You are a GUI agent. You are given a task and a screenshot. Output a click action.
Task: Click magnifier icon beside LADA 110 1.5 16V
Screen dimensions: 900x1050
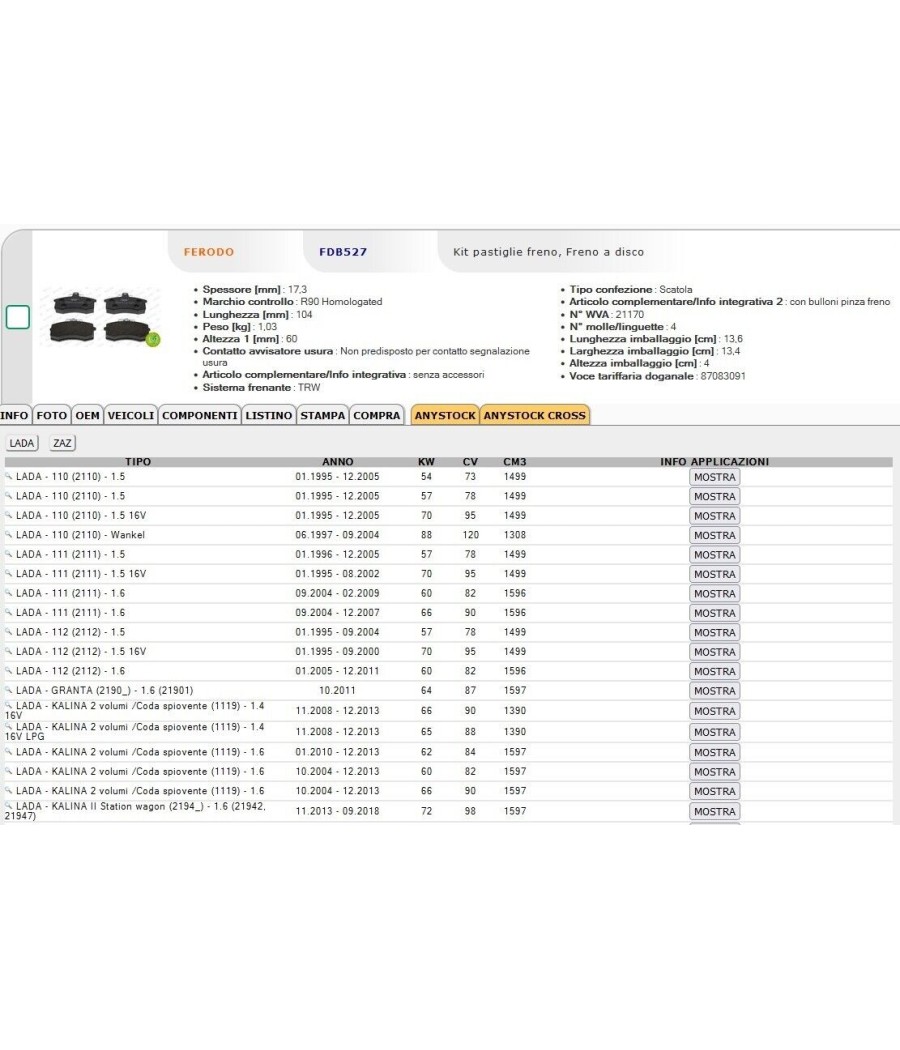point(9,516)
